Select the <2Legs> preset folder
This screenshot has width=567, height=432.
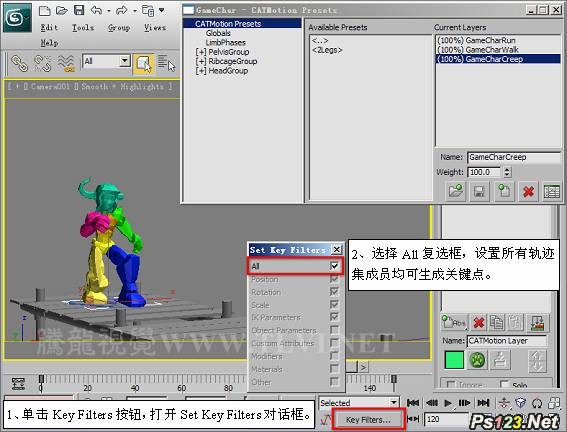[327, 50]
